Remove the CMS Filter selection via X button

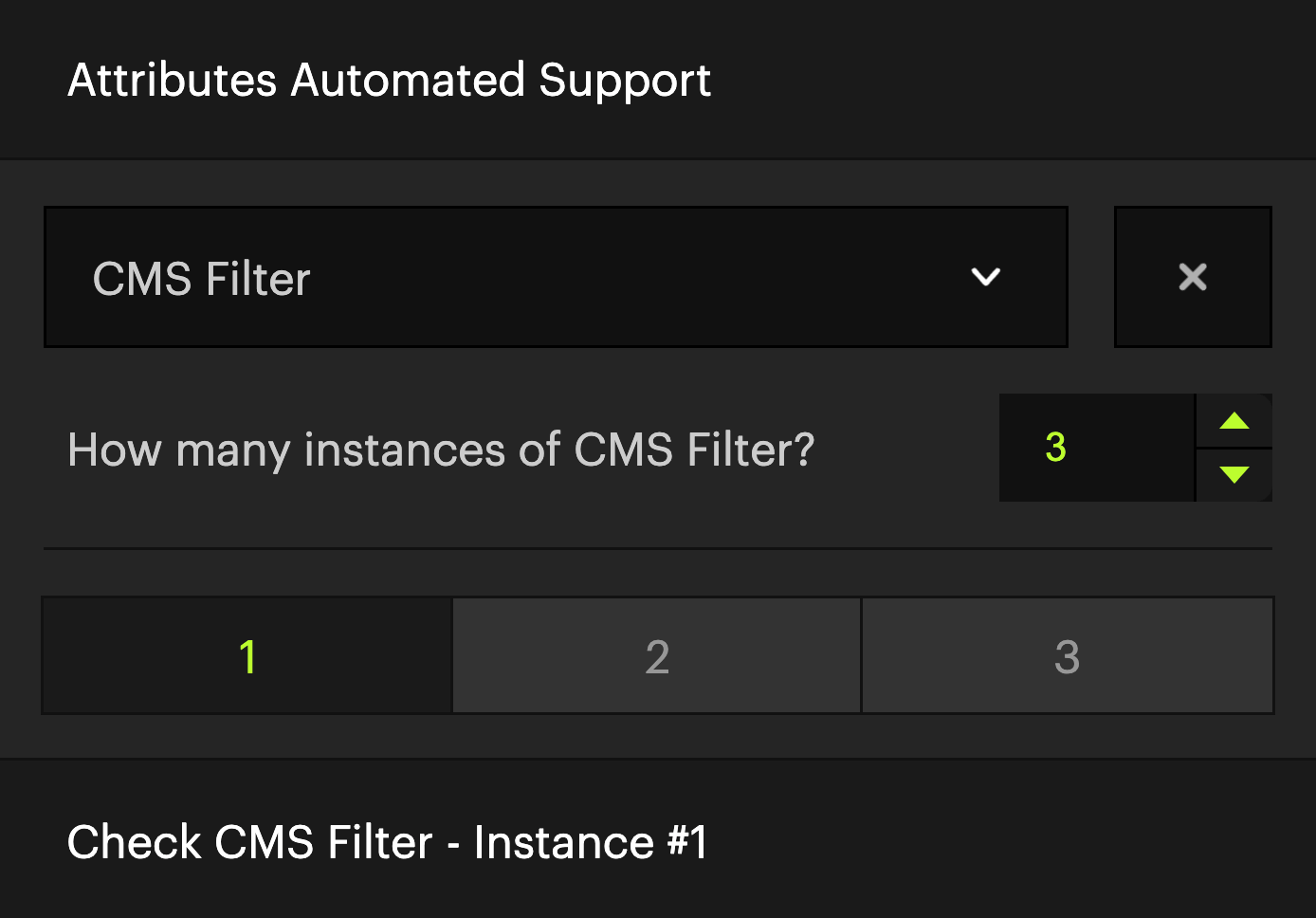(x=1193, y=277)
